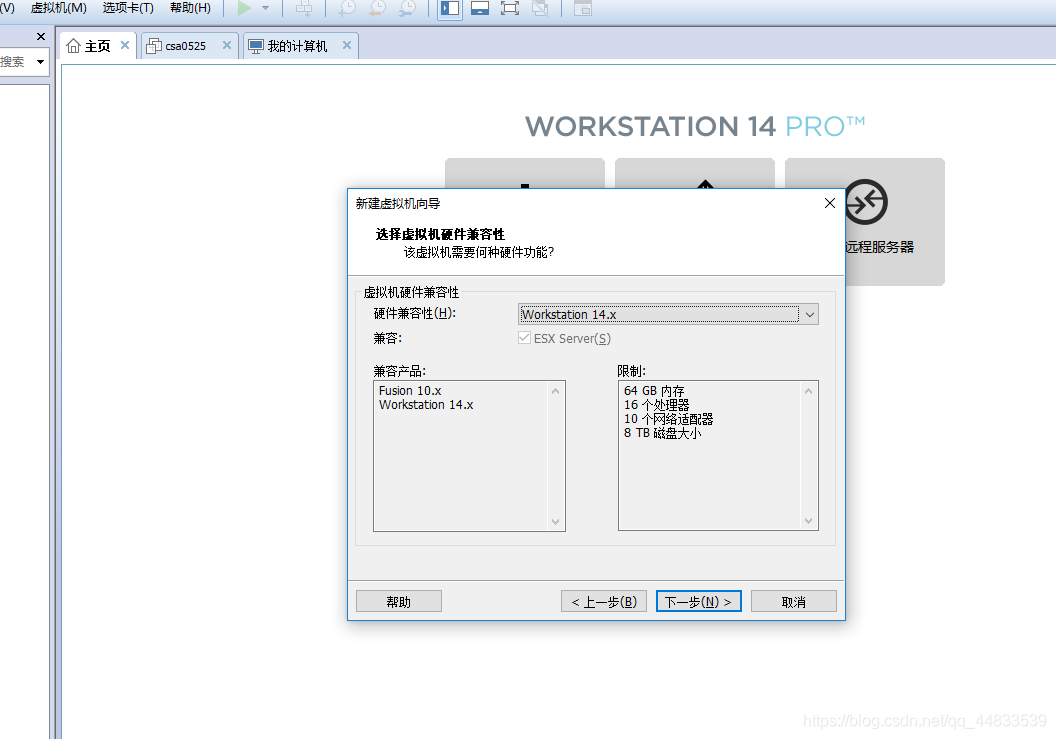This screenshot has width=1056, height=739.
Task: Click the 取消 cancel button
Action: point(794,602)
